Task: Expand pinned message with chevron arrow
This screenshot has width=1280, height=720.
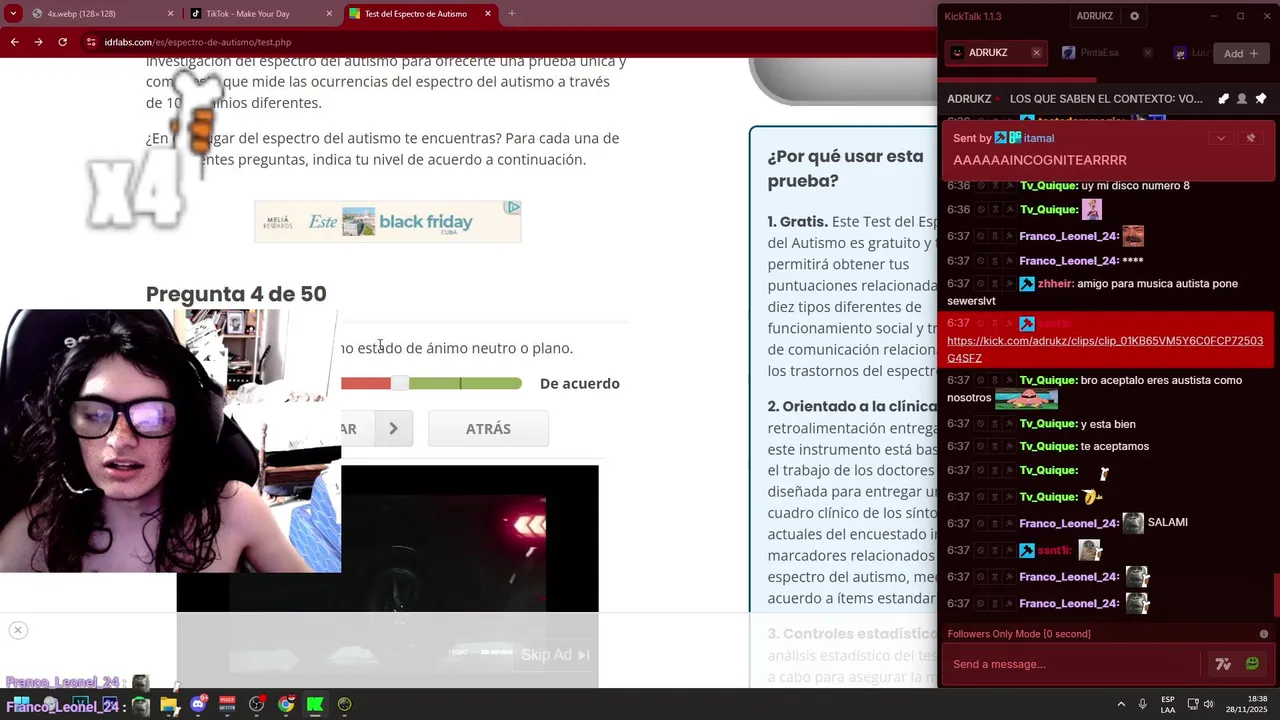Action: point(1220,138)
